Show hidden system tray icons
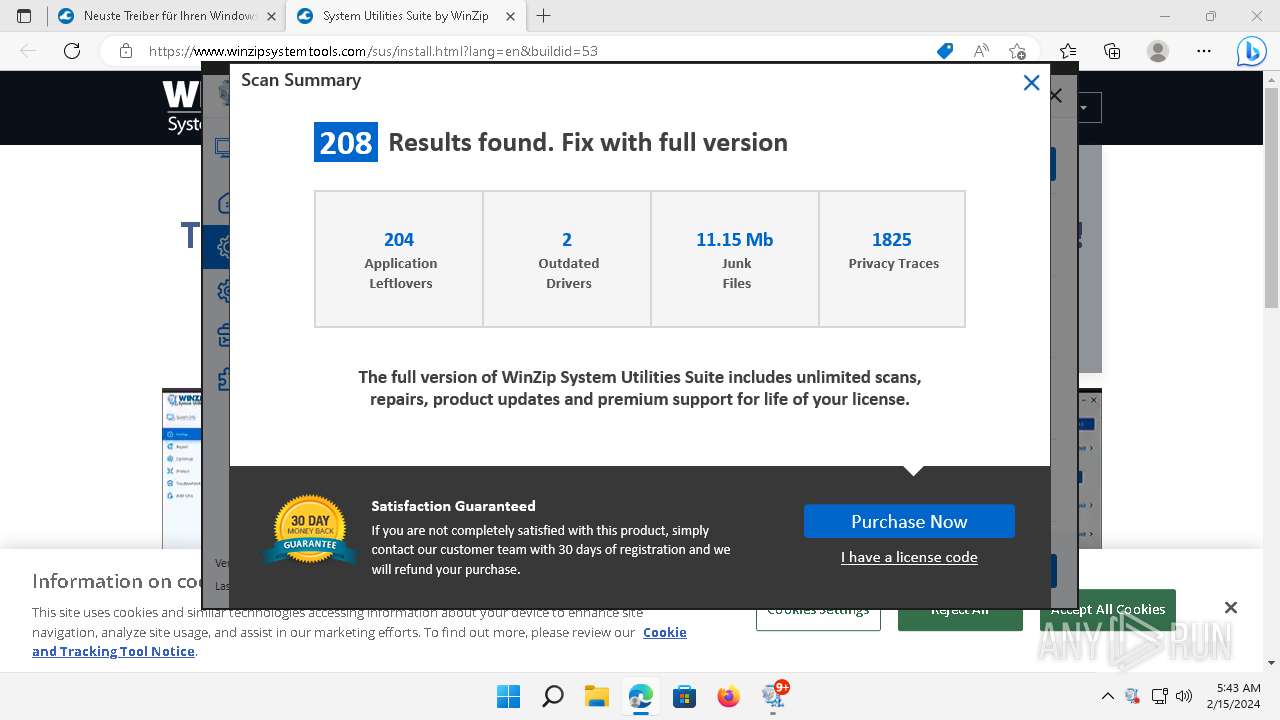The height and width of the screenshot is (720, 1280). [1107, 696]
